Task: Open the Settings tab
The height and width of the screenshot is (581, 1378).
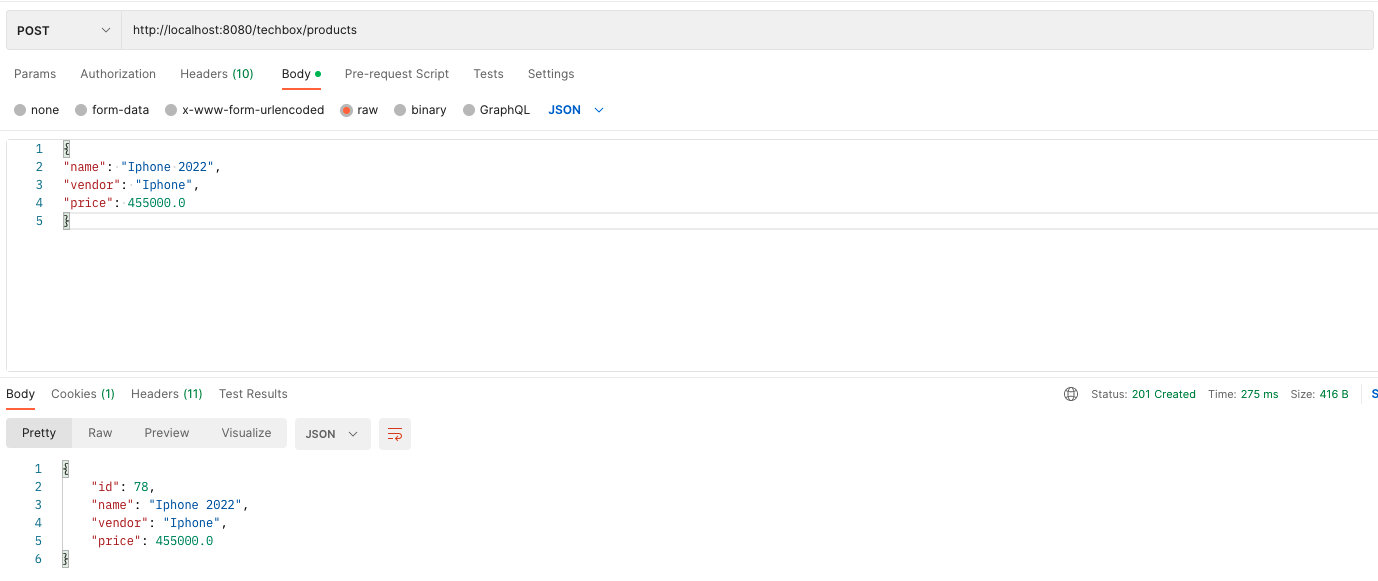Action: click(x=551, y=74)
